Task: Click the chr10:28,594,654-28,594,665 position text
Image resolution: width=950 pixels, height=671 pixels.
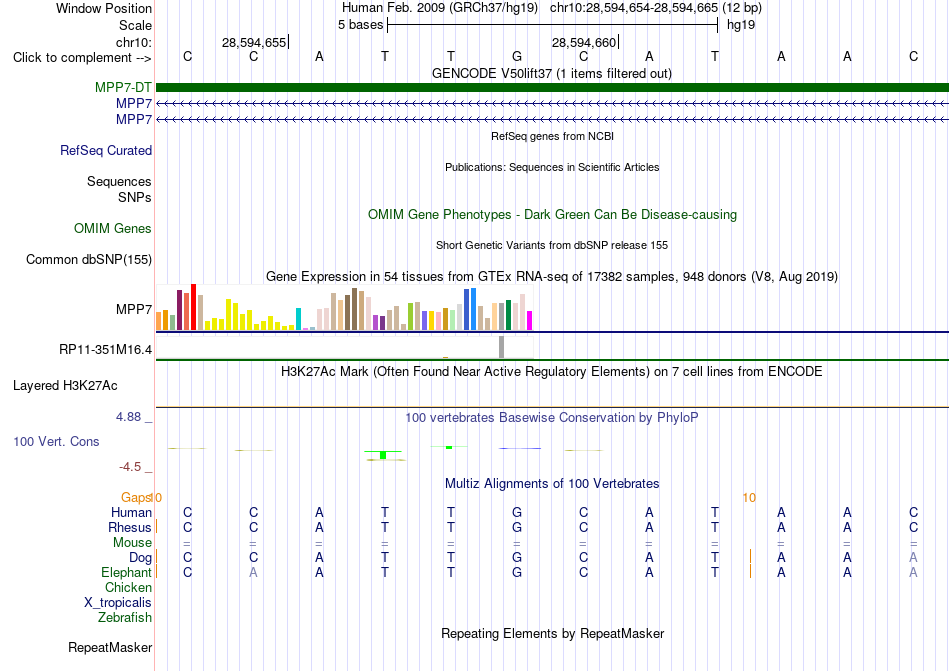Action: coord(634,8)
